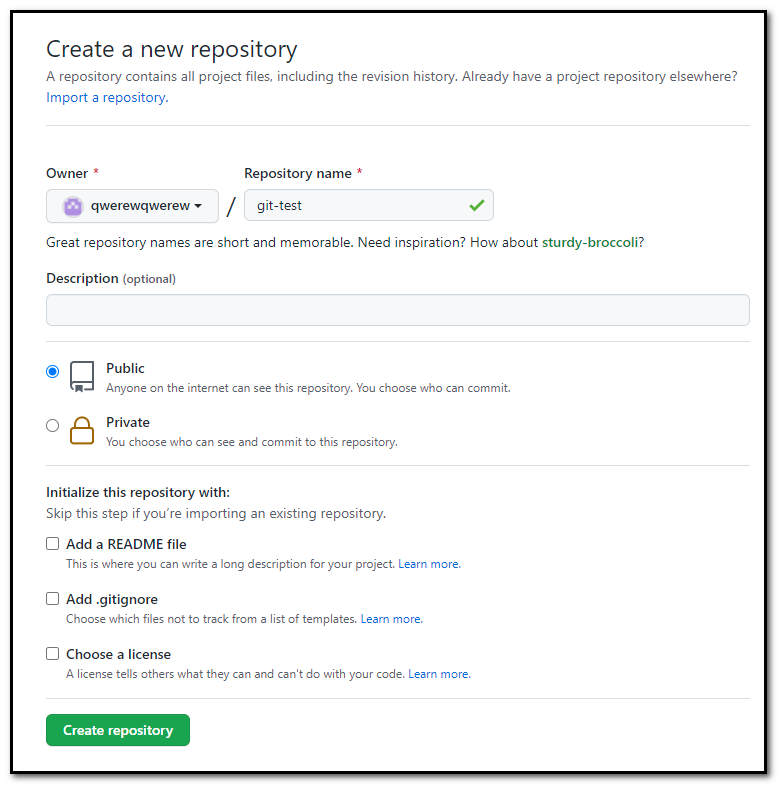Focus the Description input field

click(x=397, y=310)
